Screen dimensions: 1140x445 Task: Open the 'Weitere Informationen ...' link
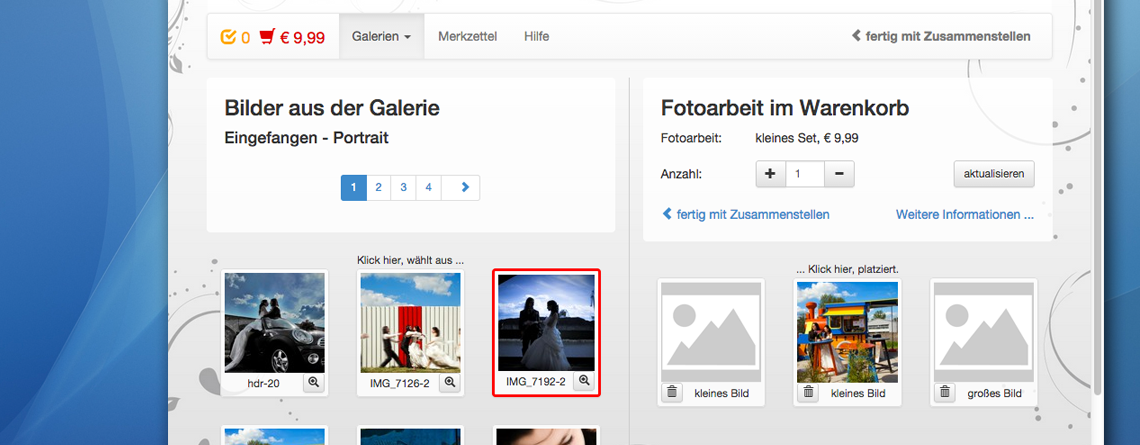[x=965, y=215]
